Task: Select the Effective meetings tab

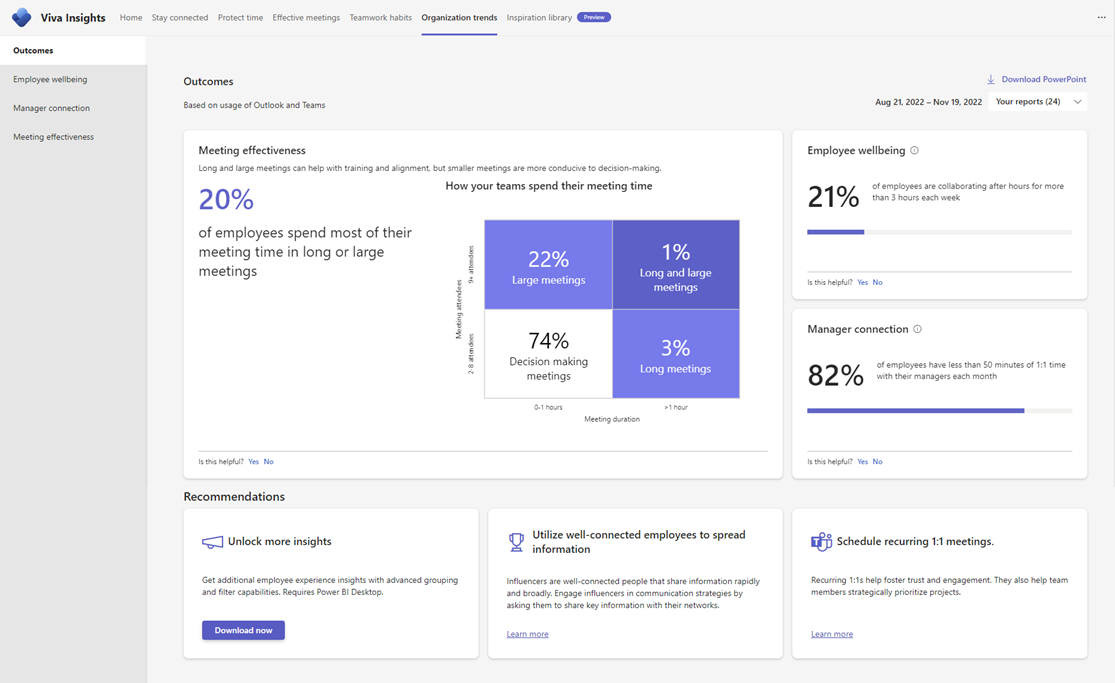Action: pos(306,18)
